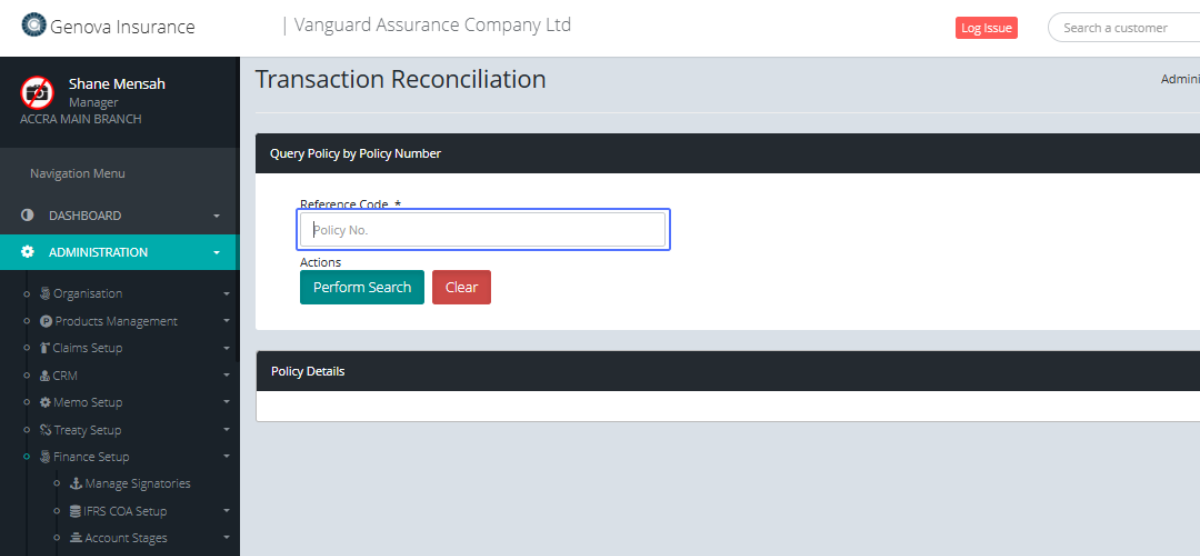Viewport: 1200px width, 556px height.
Task: Open the Account Stages menu item
Action: (125, 538)
